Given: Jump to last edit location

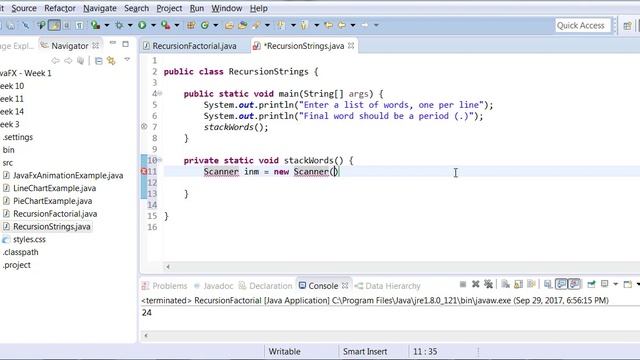Looking at the screenshot, I should [x=328, y=25].
